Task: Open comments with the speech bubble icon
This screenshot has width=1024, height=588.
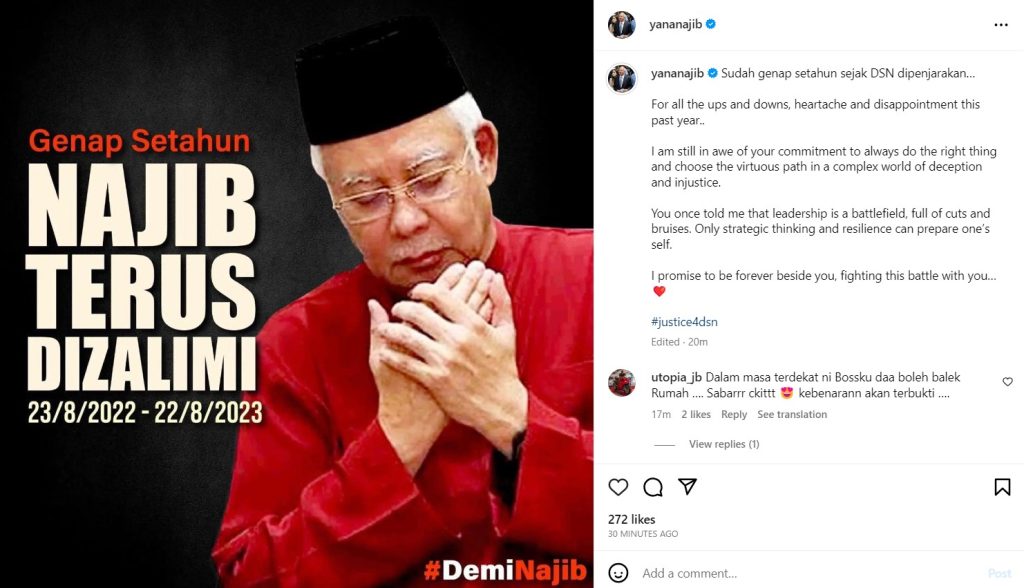Action: point(652,487)
